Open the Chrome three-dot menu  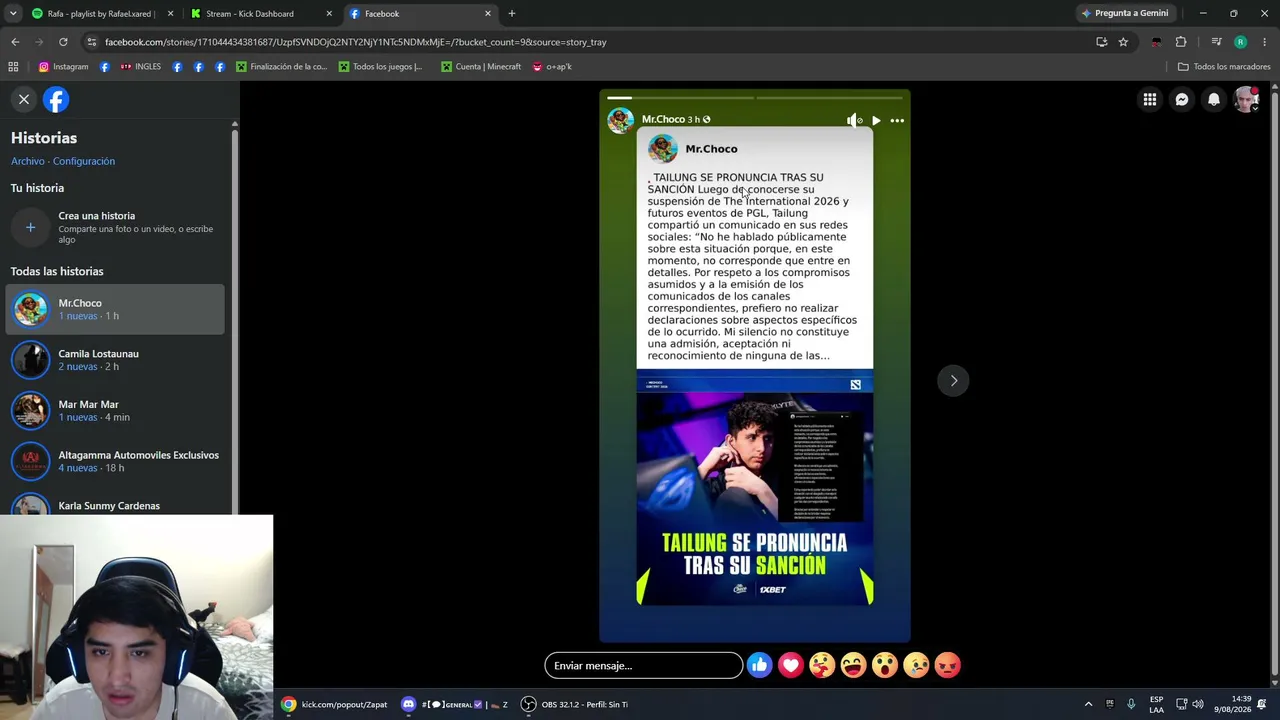(1265, 42)
